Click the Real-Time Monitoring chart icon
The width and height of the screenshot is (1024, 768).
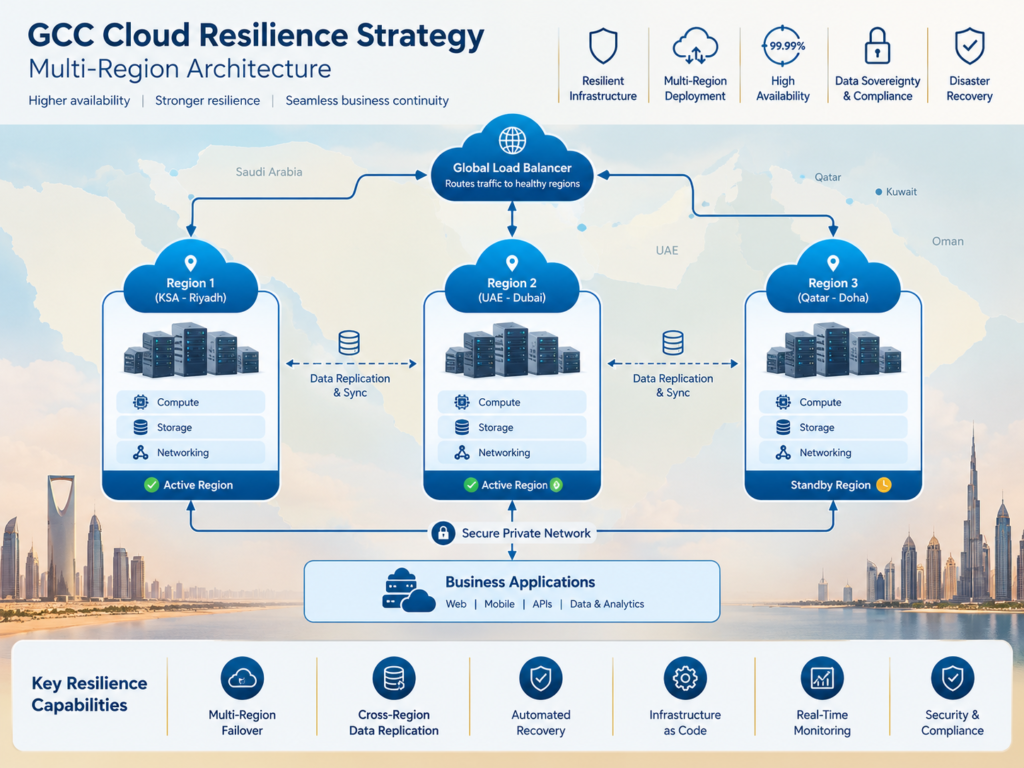coord(822,678)
